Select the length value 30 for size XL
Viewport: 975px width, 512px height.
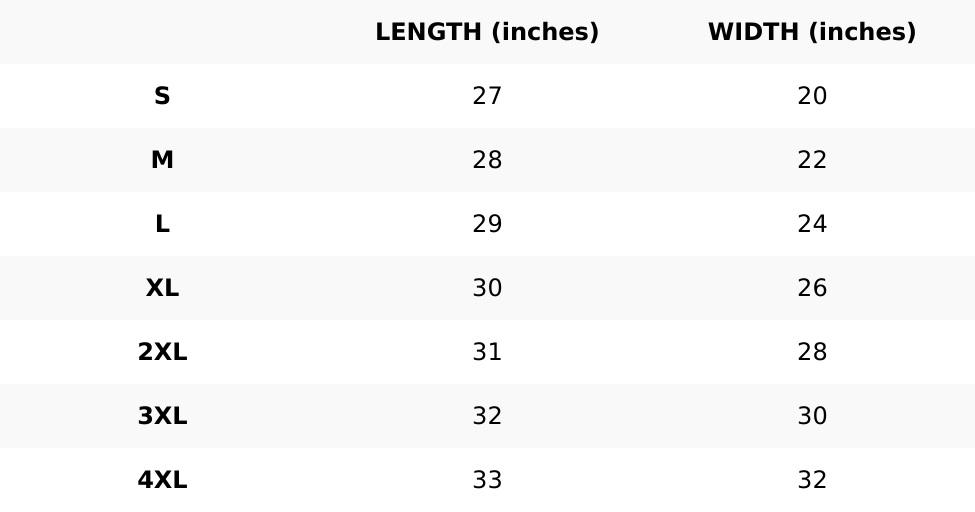[x=487, y=288]
